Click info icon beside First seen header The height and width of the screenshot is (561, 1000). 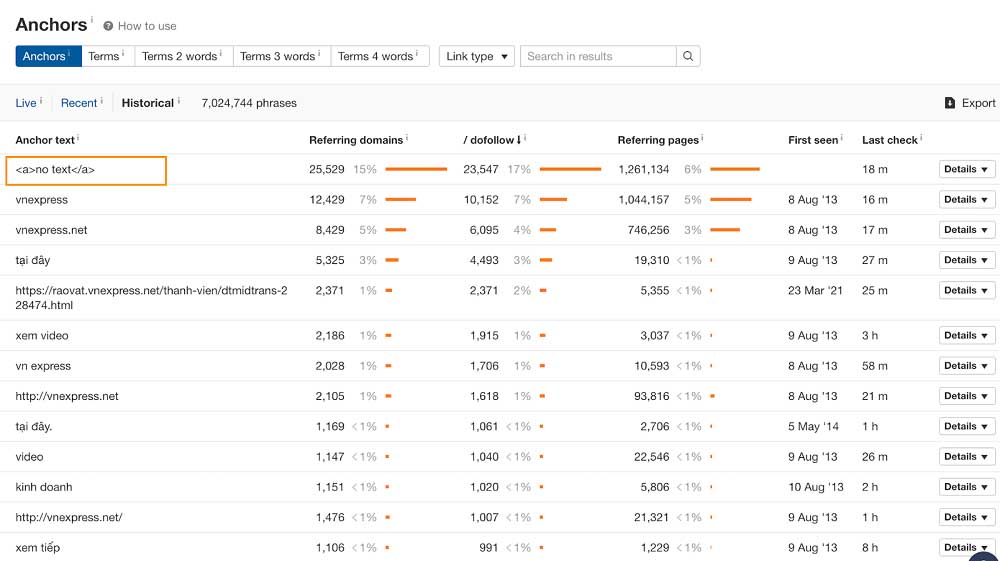pos(842,138)
